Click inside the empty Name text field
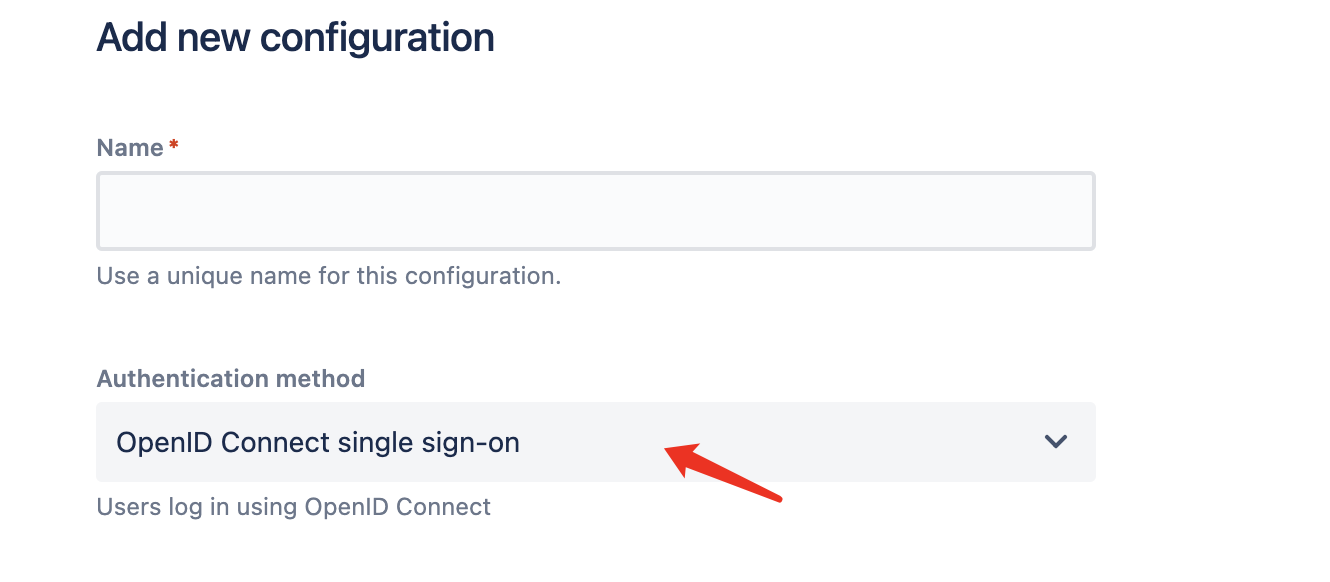 (x=596, y=210)
